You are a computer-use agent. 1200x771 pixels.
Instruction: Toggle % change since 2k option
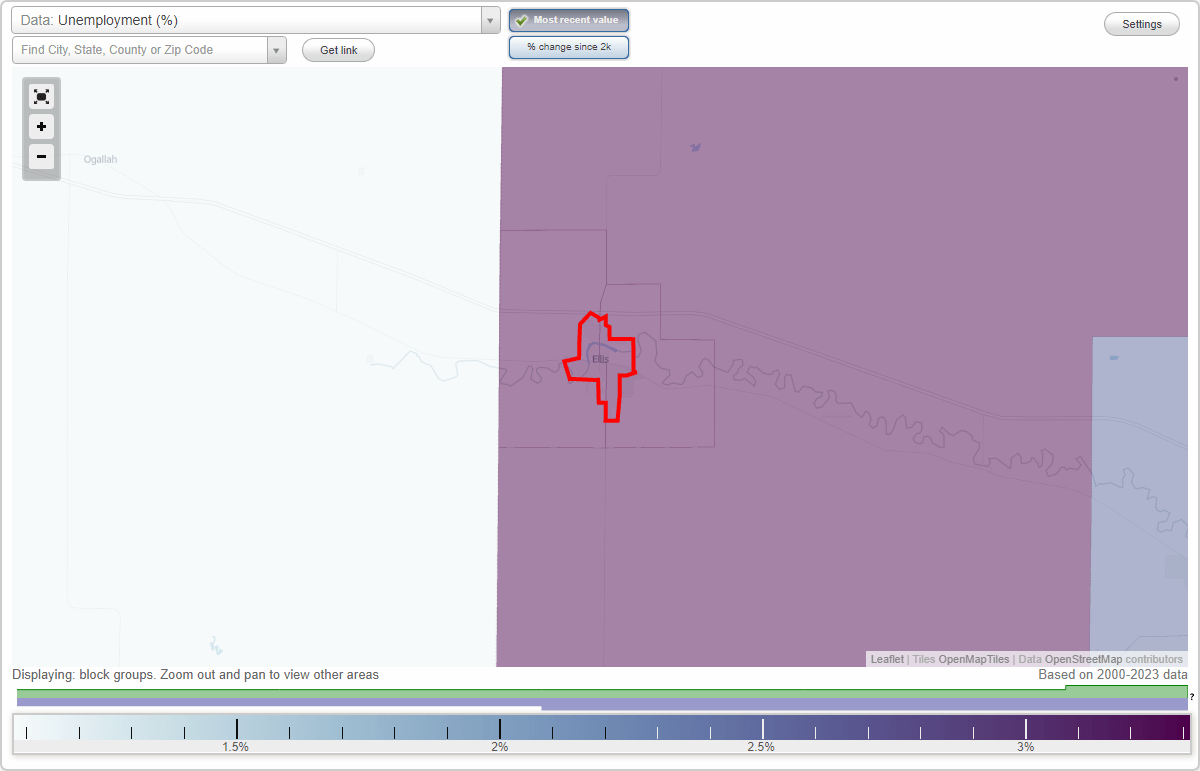[569, 47]
